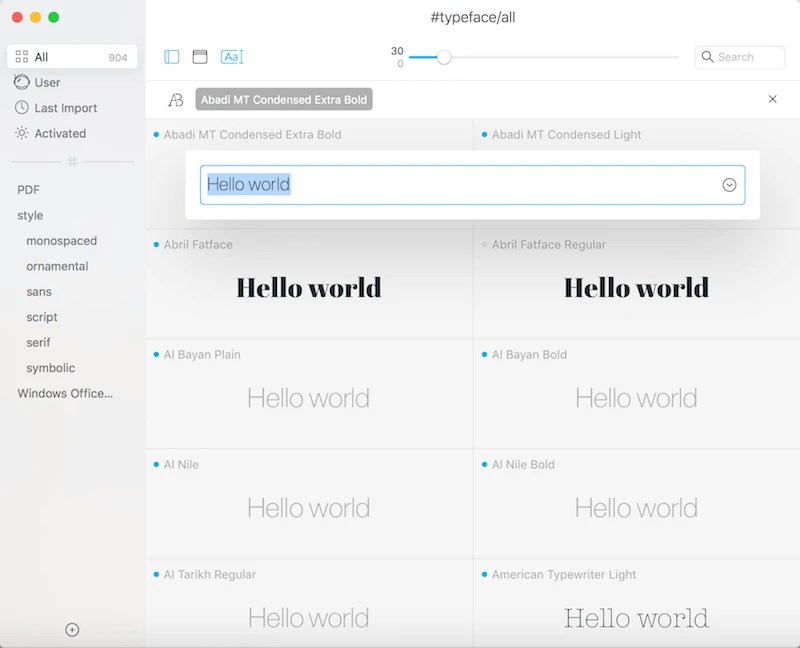
Task: Open the Aa text preview mode
Action: click(231, 57)
